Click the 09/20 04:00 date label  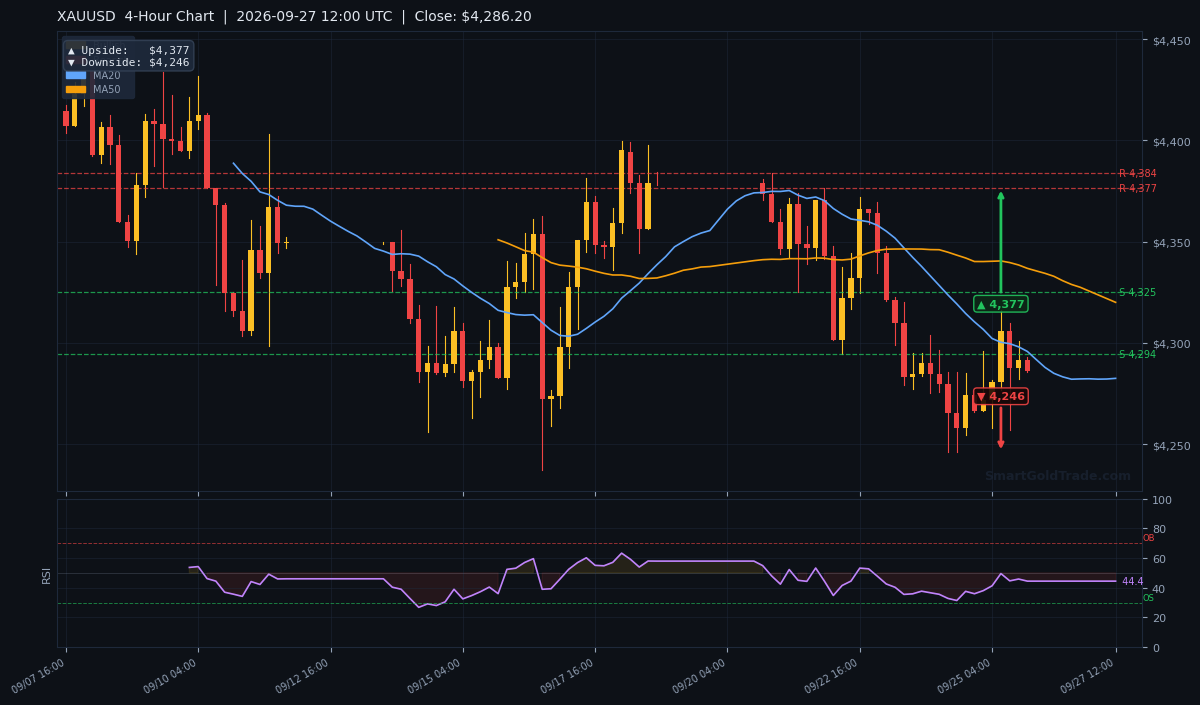pos(701,677)
